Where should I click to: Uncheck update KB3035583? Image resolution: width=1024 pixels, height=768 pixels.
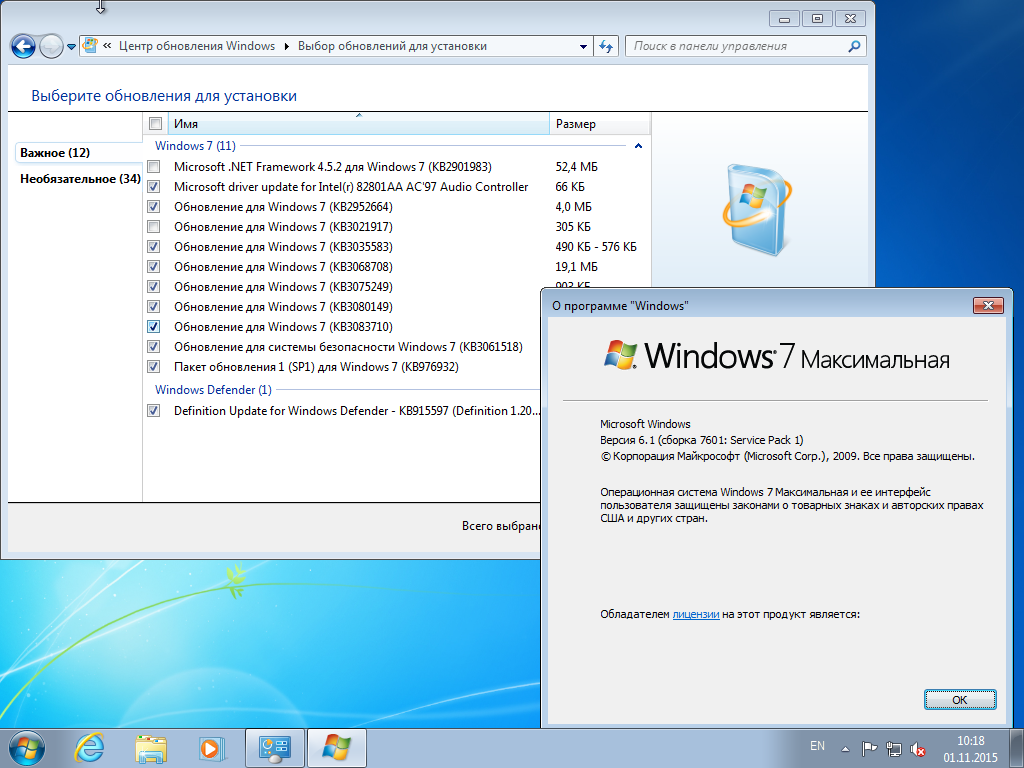[x=153, y=247]
